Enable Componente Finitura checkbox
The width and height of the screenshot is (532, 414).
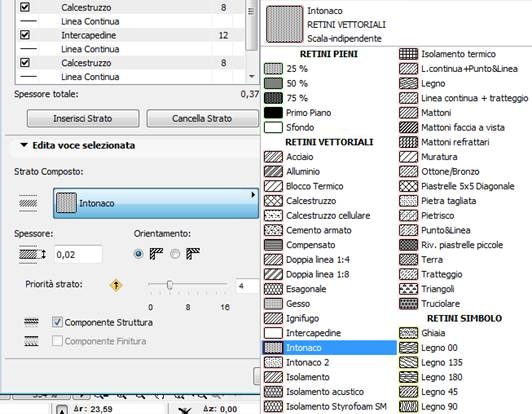[57, 341]
